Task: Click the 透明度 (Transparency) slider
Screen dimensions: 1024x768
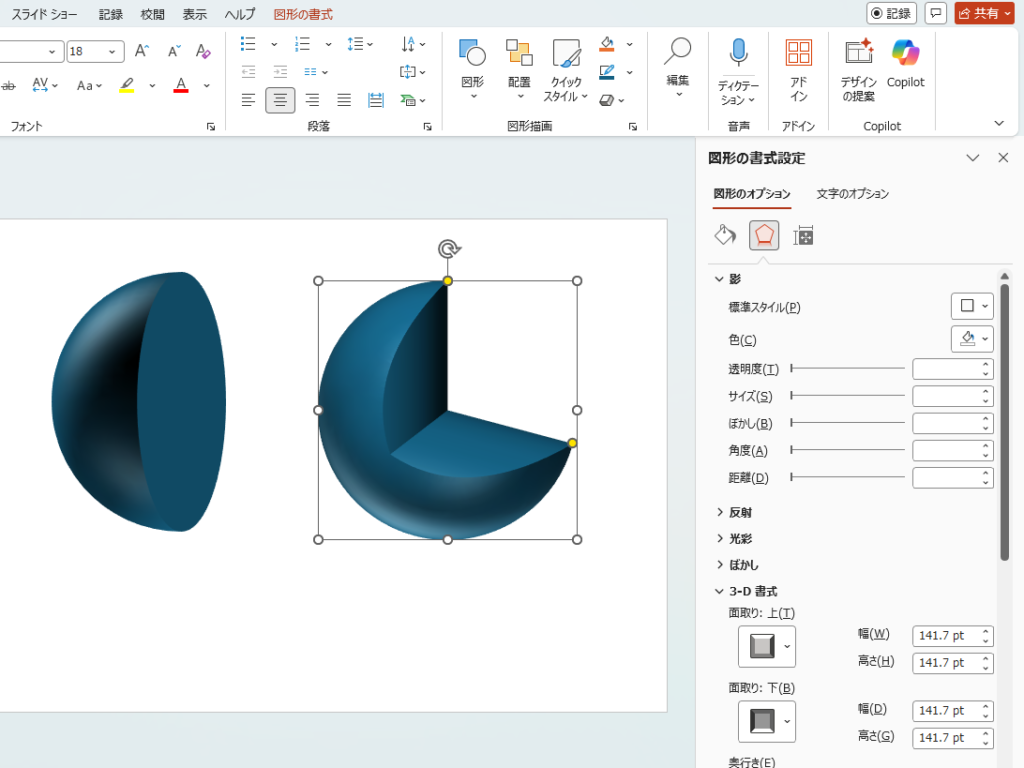Action: tap(847, 369)
